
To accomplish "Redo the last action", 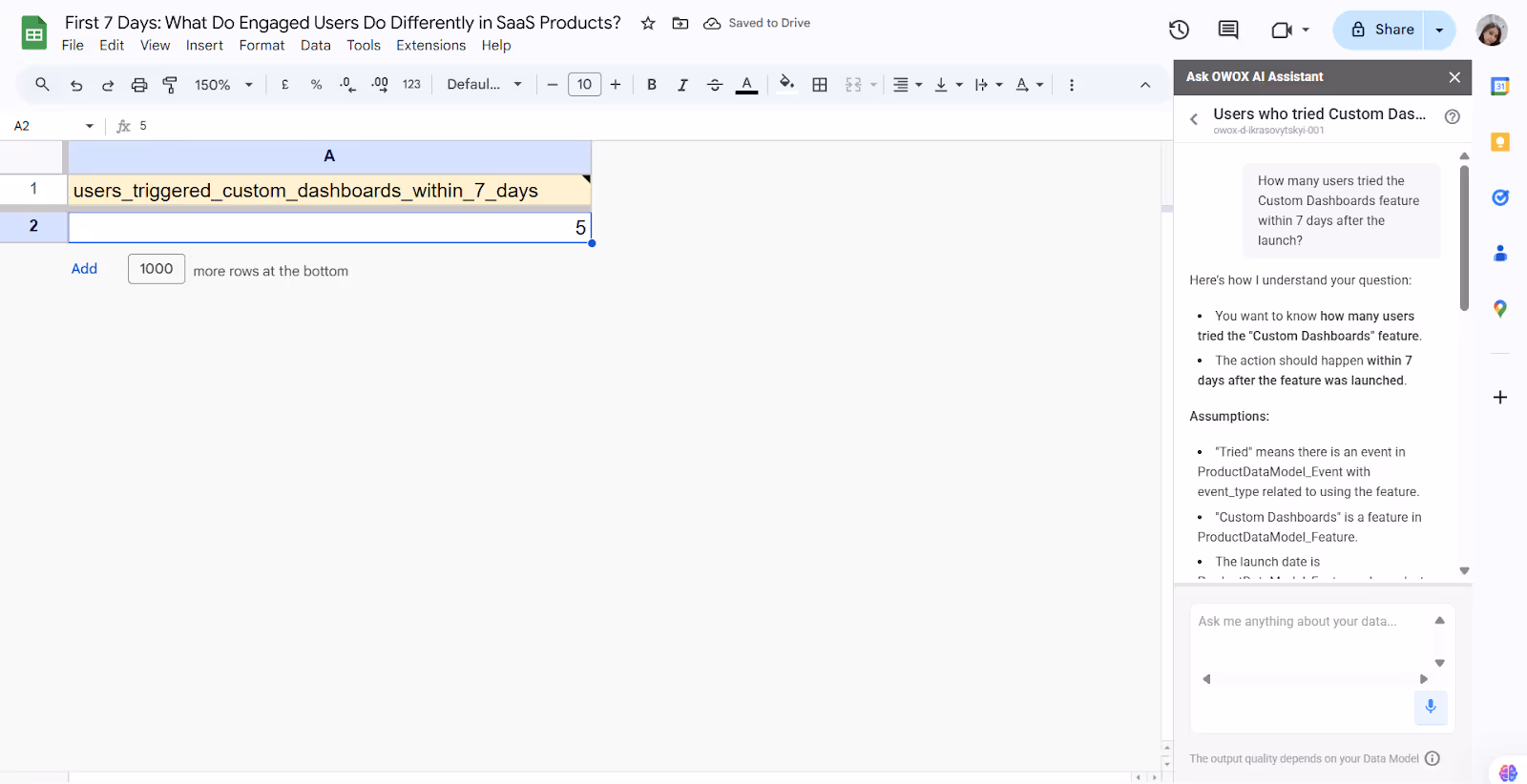I will point(108,85).
